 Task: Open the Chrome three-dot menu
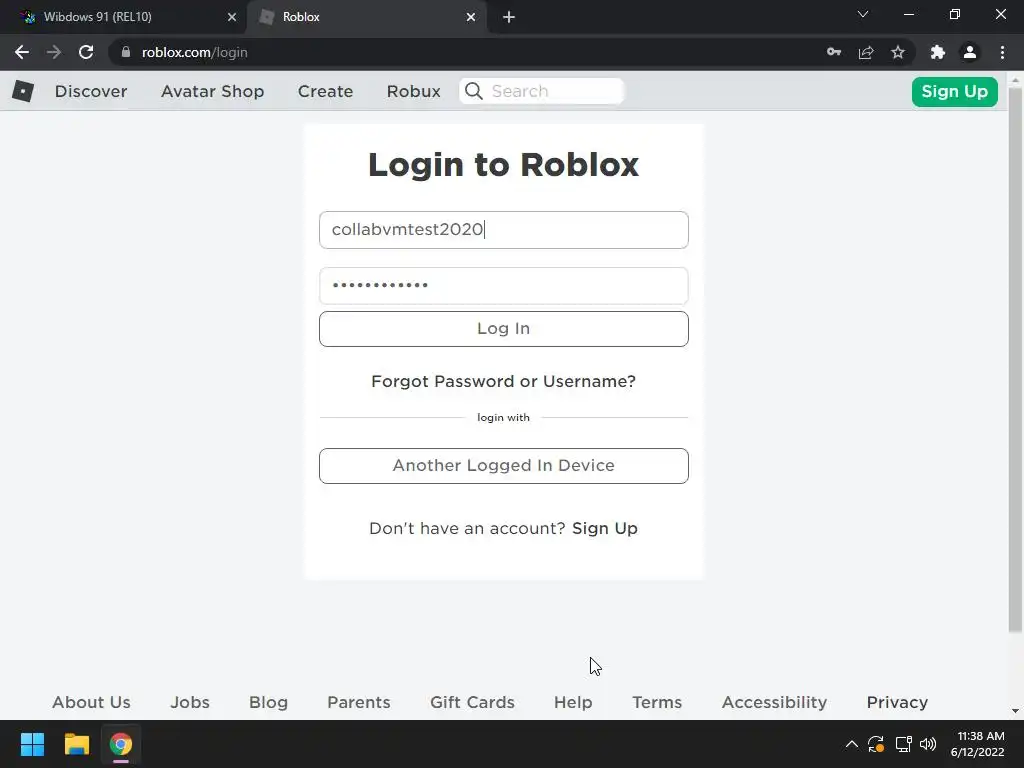point(1002,52)
